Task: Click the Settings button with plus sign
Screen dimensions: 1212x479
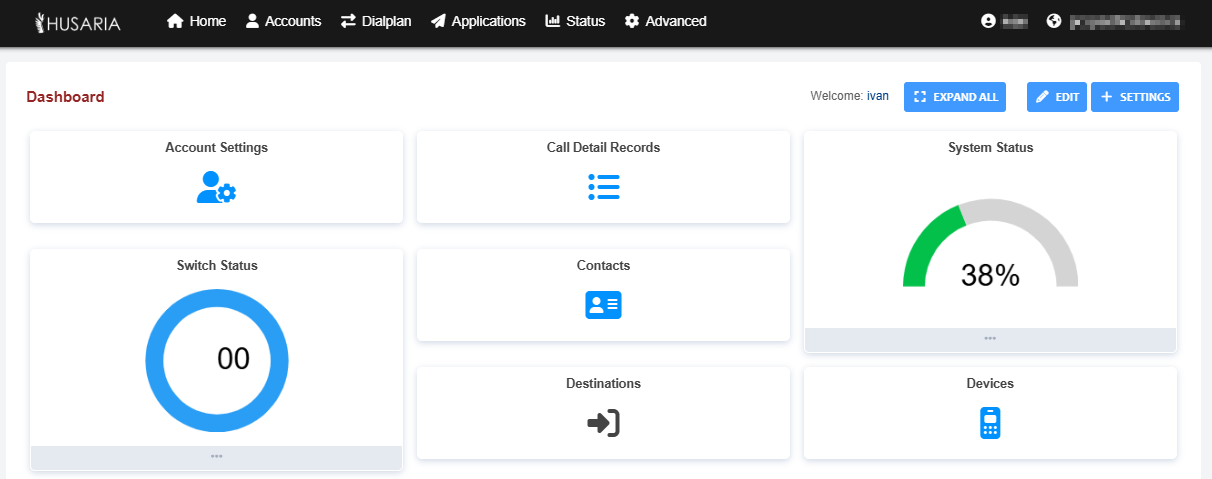Action: [1135, 97]
